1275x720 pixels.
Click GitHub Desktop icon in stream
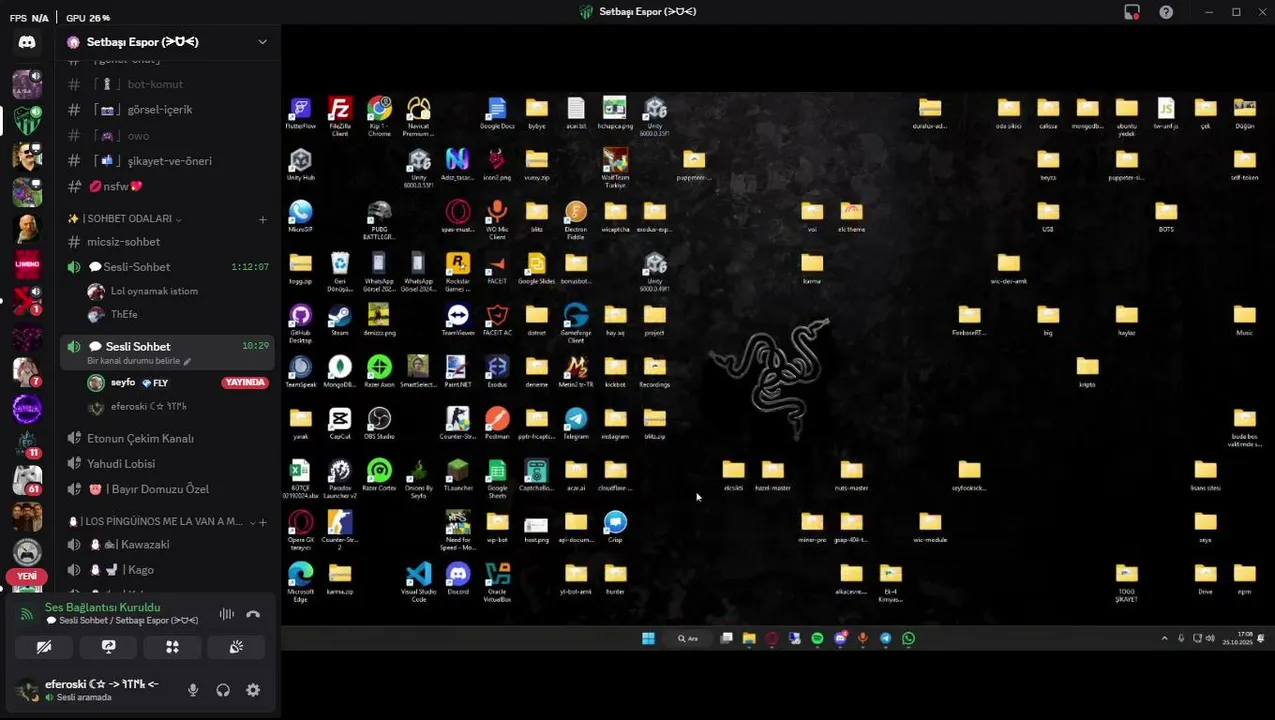[300, 323]
